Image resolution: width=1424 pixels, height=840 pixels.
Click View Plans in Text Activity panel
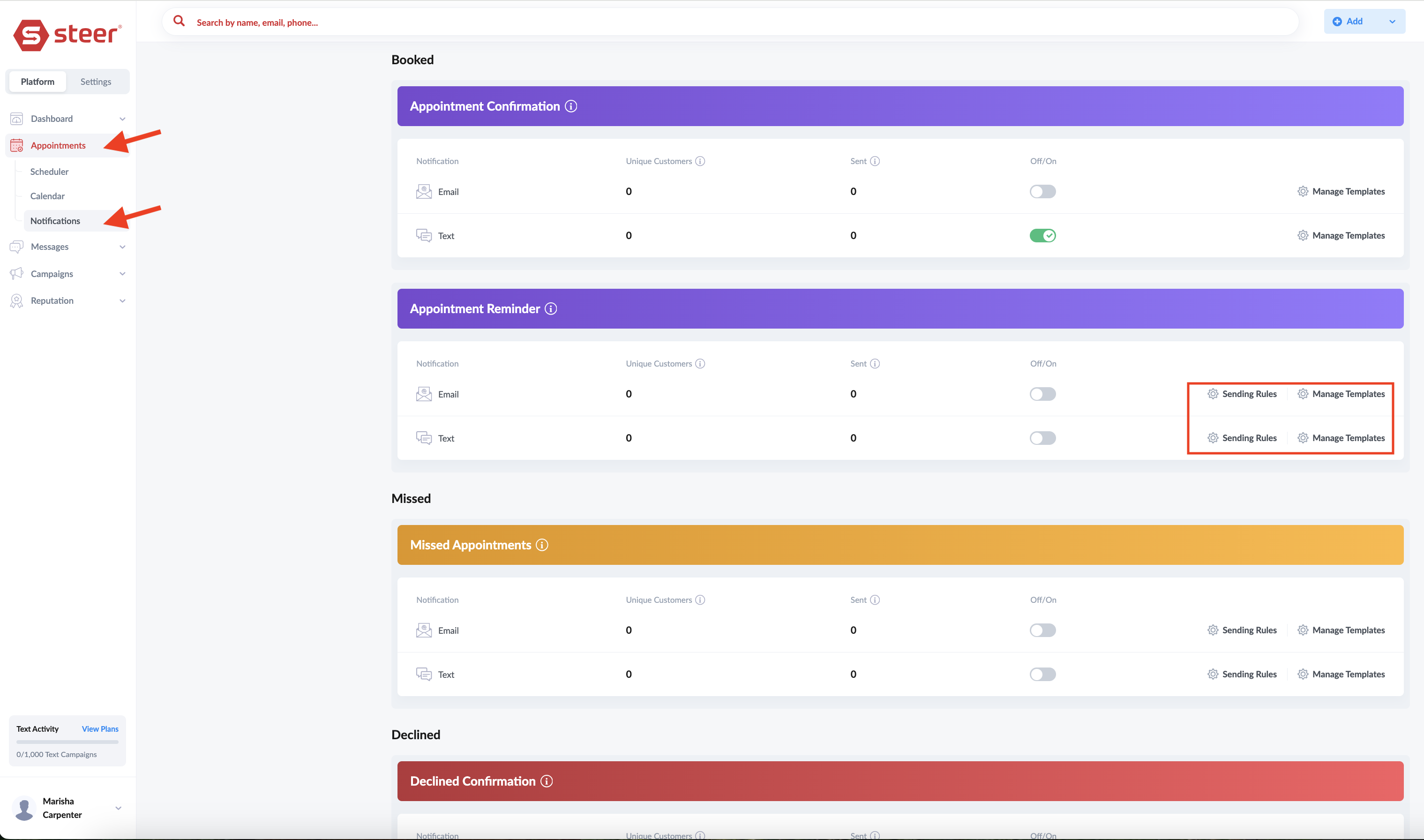tap(100, 728)
